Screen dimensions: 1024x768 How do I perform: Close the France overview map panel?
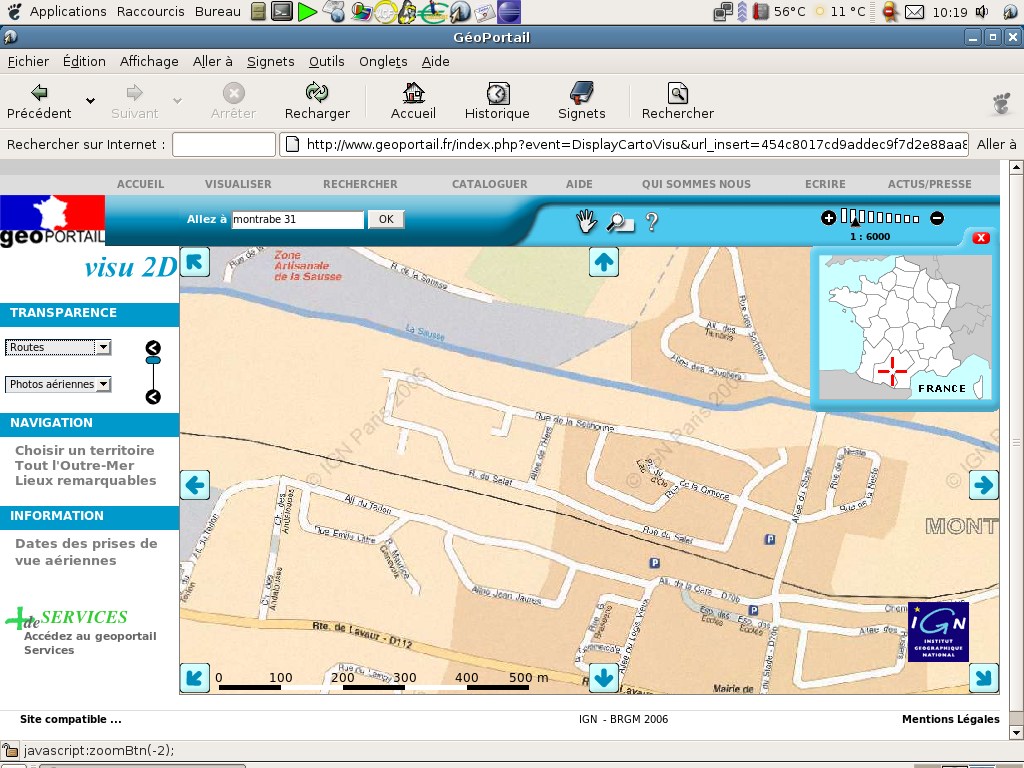click(x=980, y=238)
